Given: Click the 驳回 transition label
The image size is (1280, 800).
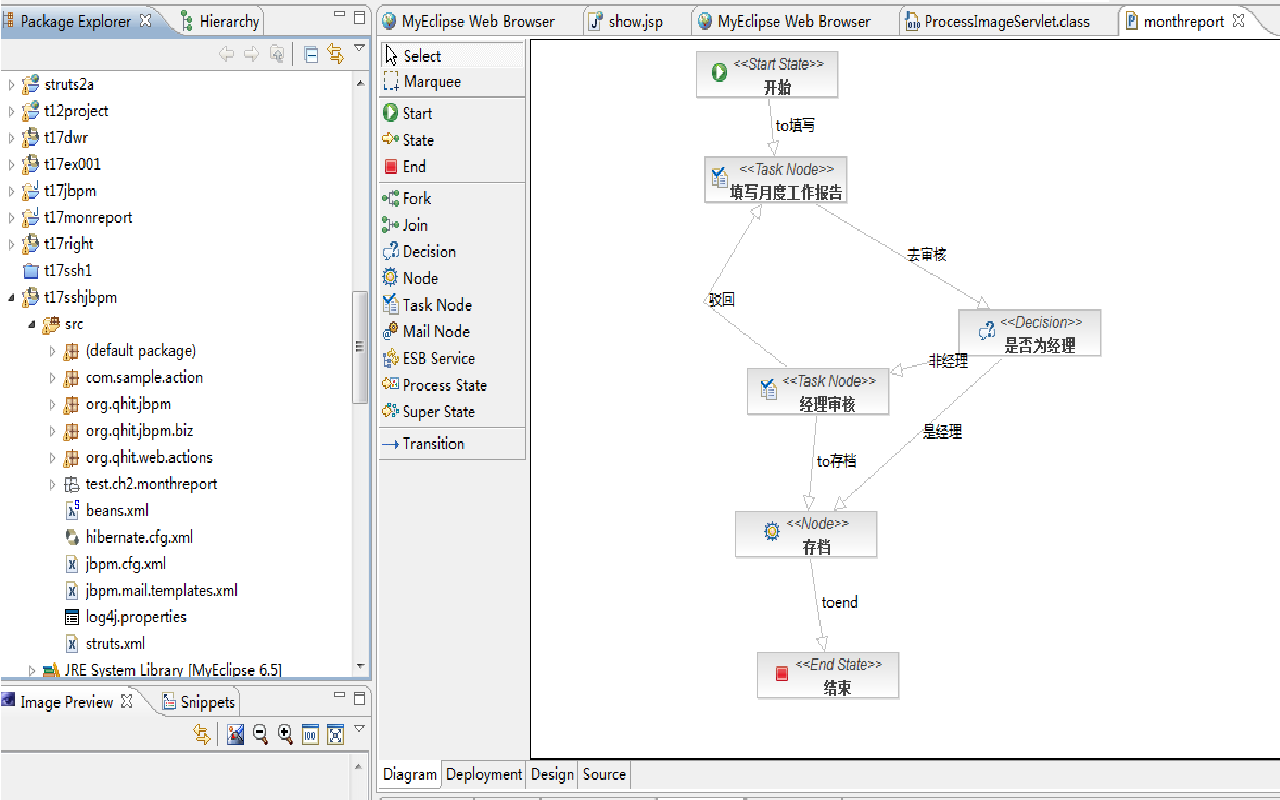Looking at the screenshot, I should (722, 299).
